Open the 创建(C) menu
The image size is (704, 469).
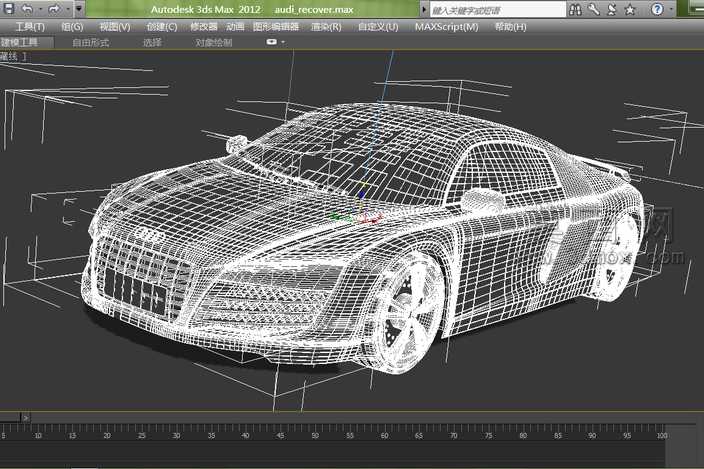click(162, 27)
